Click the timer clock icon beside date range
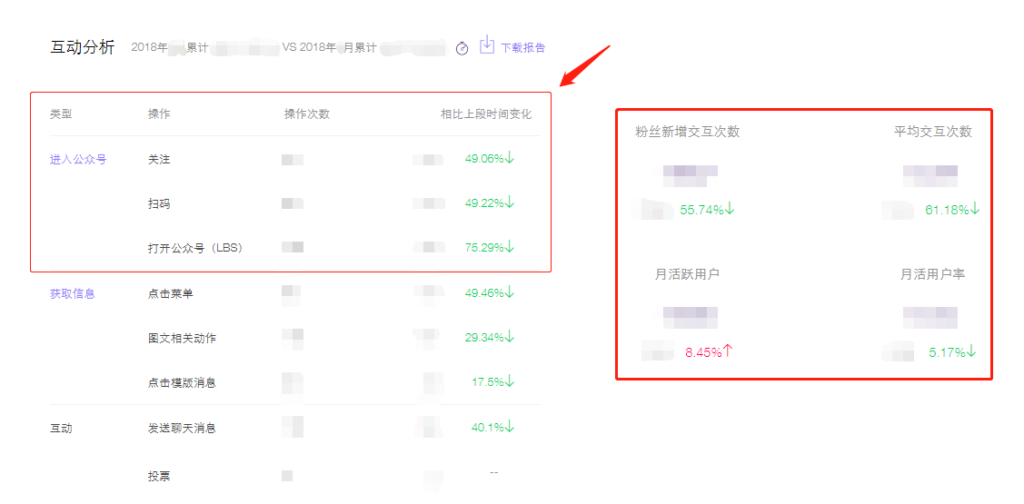This screenshot has width=1024, height=504. (x=462, y=48)
